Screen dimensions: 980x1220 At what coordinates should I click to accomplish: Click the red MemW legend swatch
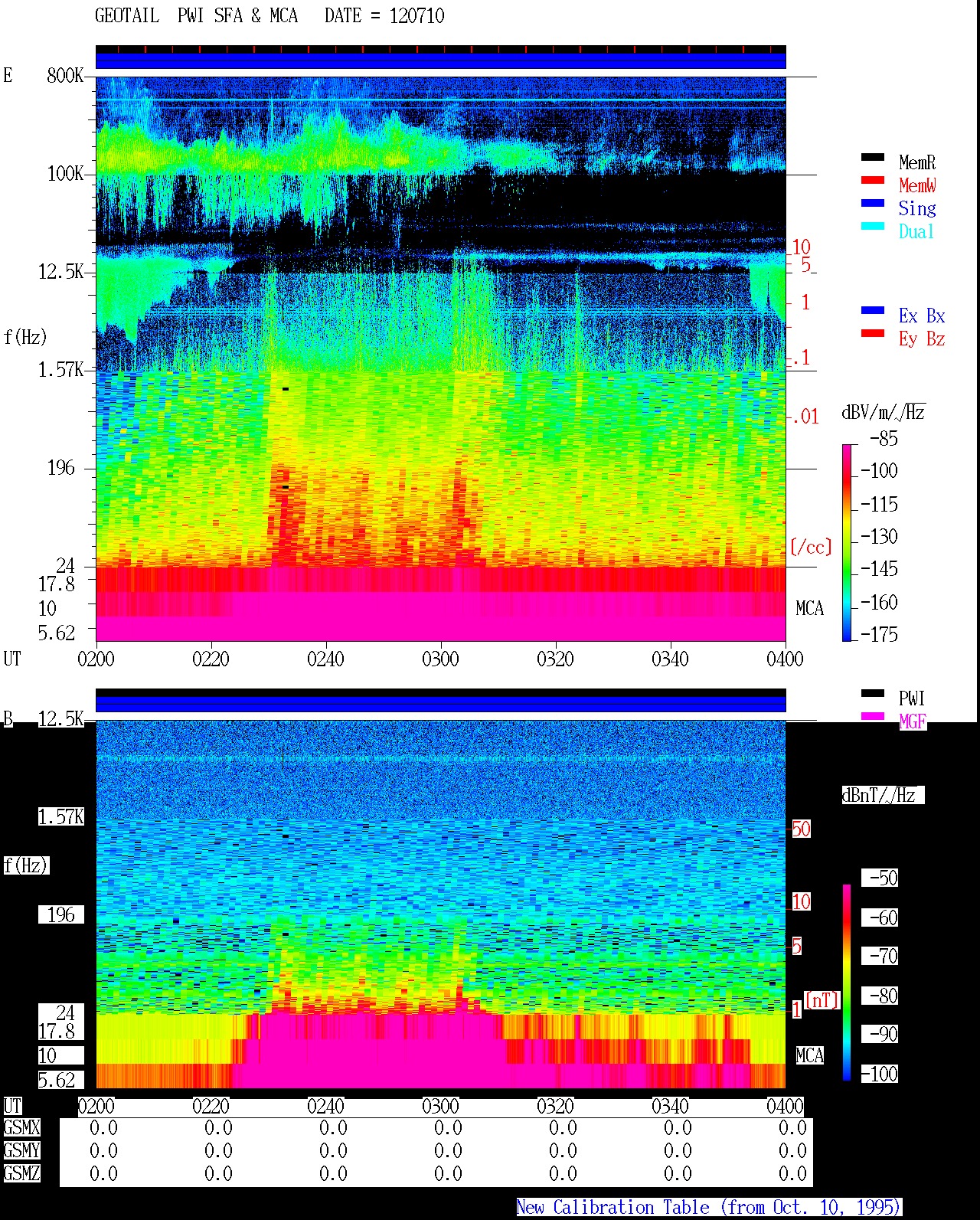[872, 180]
